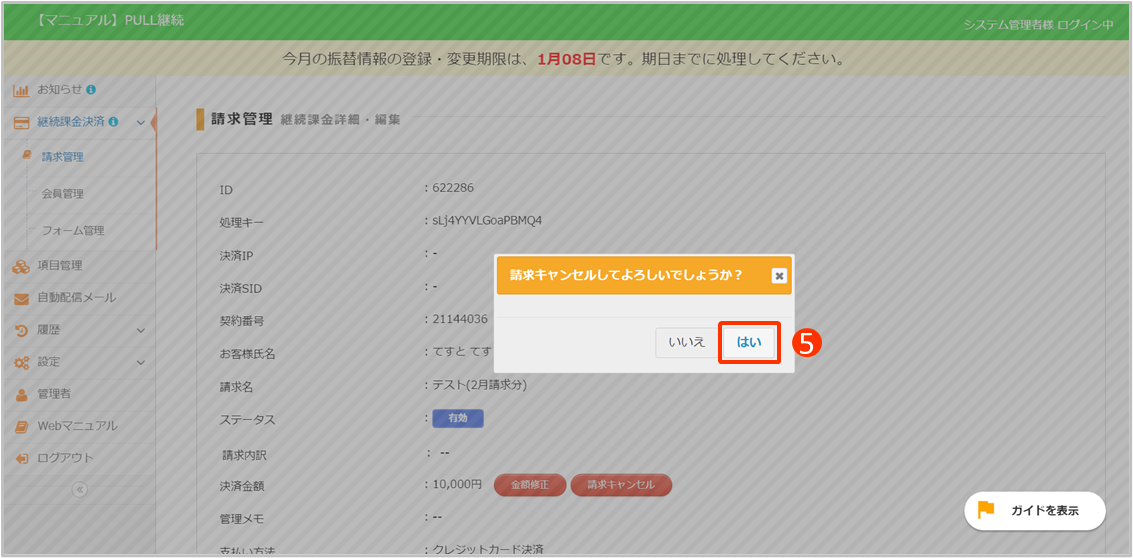Select 請求管理 in the sidebar

62,157
